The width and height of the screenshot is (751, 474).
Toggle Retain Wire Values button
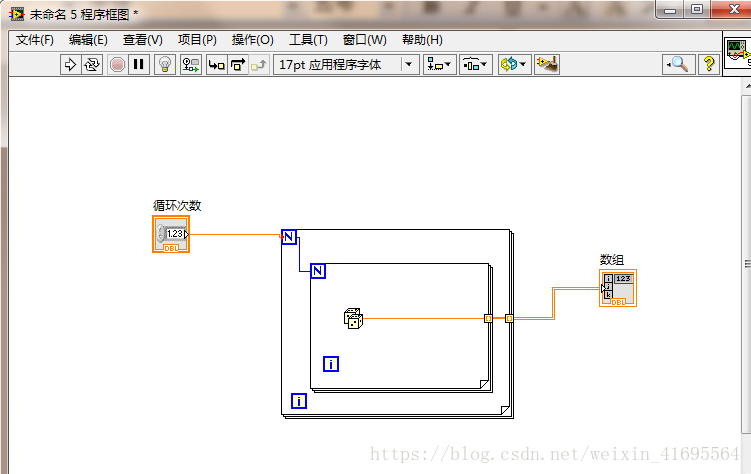point(191,65)
